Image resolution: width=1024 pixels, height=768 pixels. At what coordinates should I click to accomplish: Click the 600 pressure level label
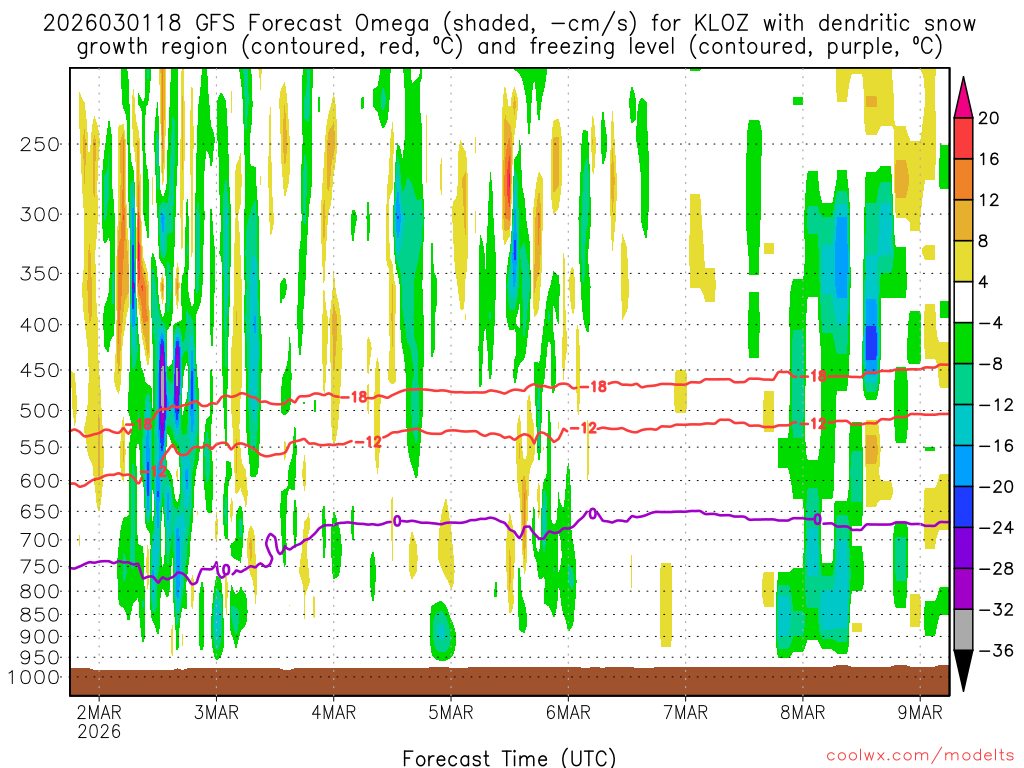[x=40, y=481]
